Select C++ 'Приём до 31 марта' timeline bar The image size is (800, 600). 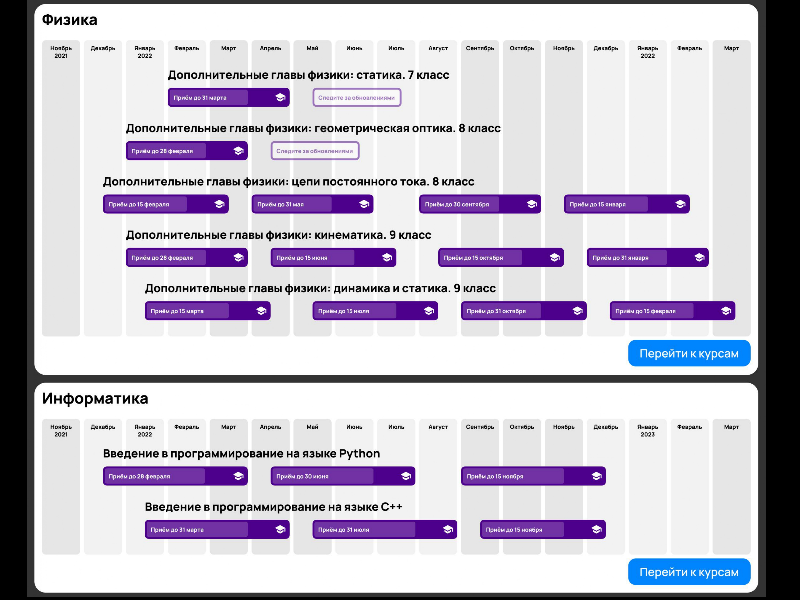point(217,530)
